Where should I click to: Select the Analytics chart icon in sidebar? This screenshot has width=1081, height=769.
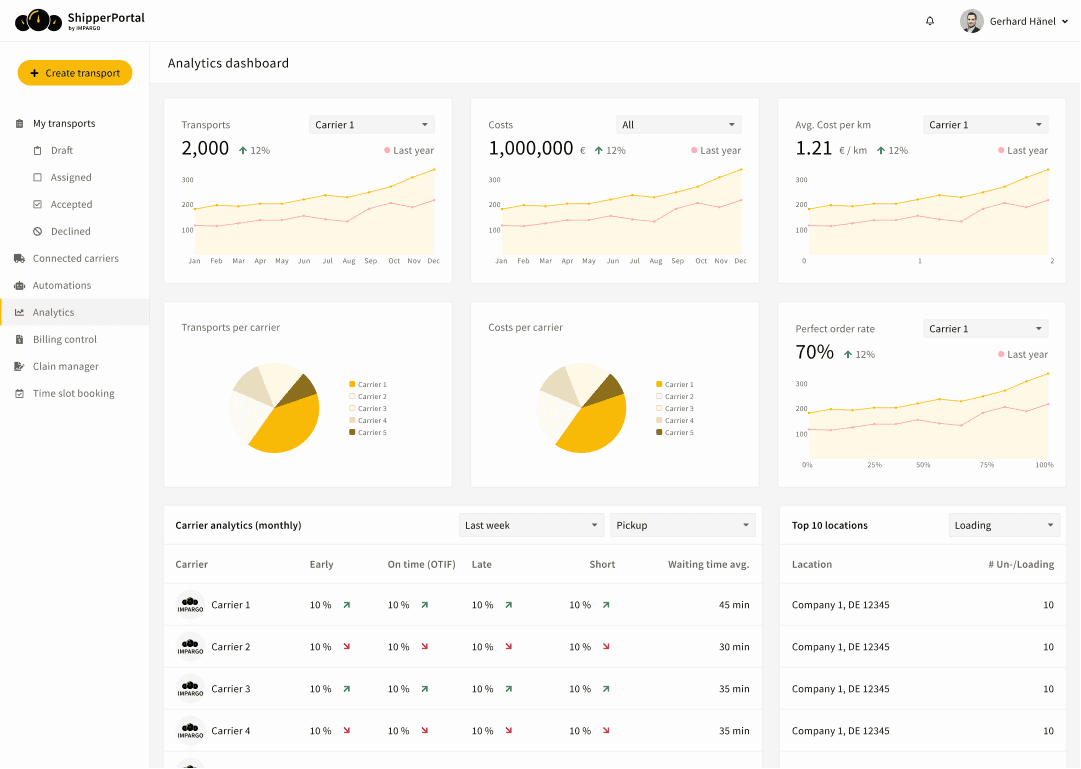pyautogui.click(x=19, y=312)
